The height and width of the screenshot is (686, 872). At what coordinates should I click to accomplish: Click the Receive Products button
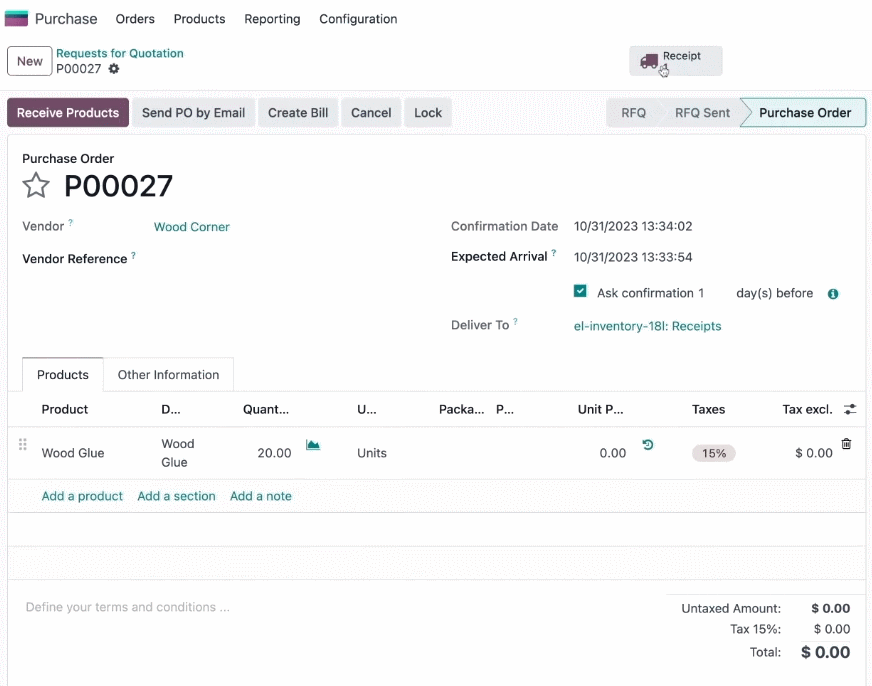pyautogui.click(x=68, y=113)
